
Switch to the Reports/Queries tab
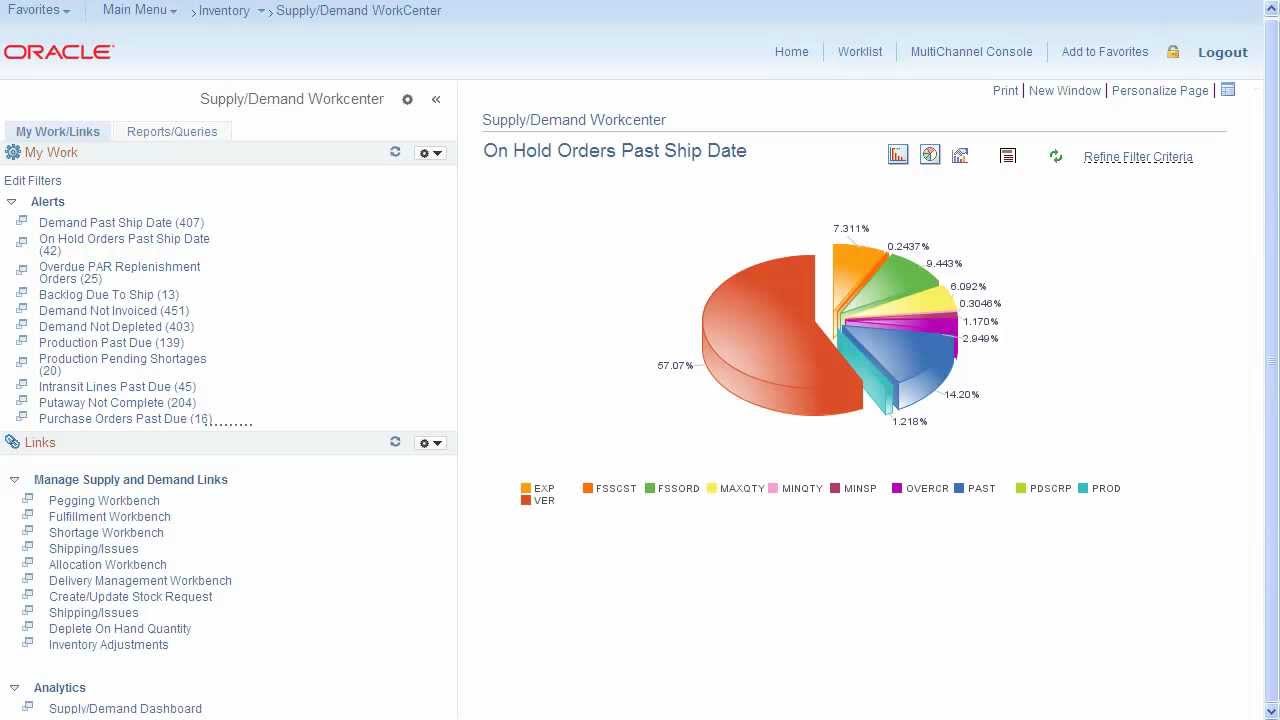[x=172, y=131]
